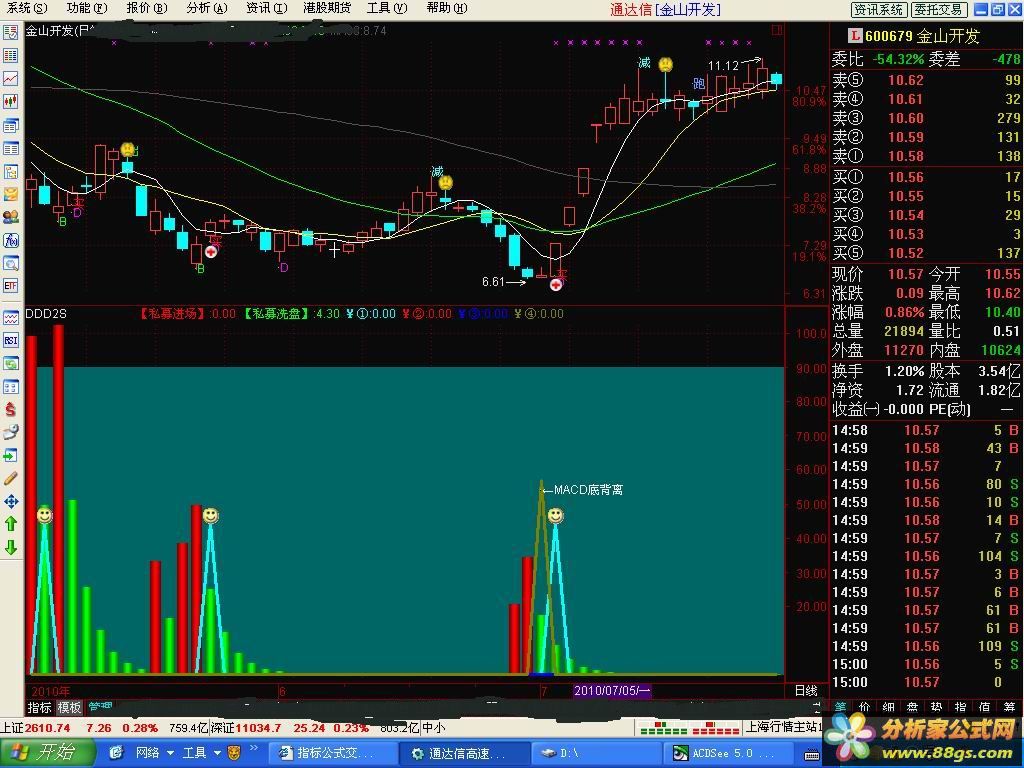Image resolution: width=1024 pixels, height=768 pixels.
Task: Expand the 网络 dropdown arrow on taskbar
Action: pos(170,753)
